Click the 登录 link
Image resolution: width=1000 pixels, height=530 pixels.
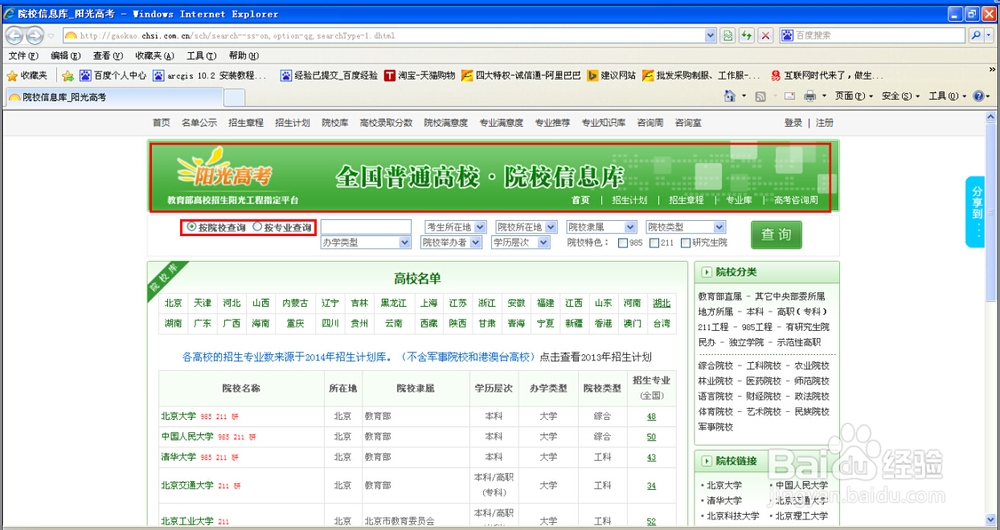point(793,123)
